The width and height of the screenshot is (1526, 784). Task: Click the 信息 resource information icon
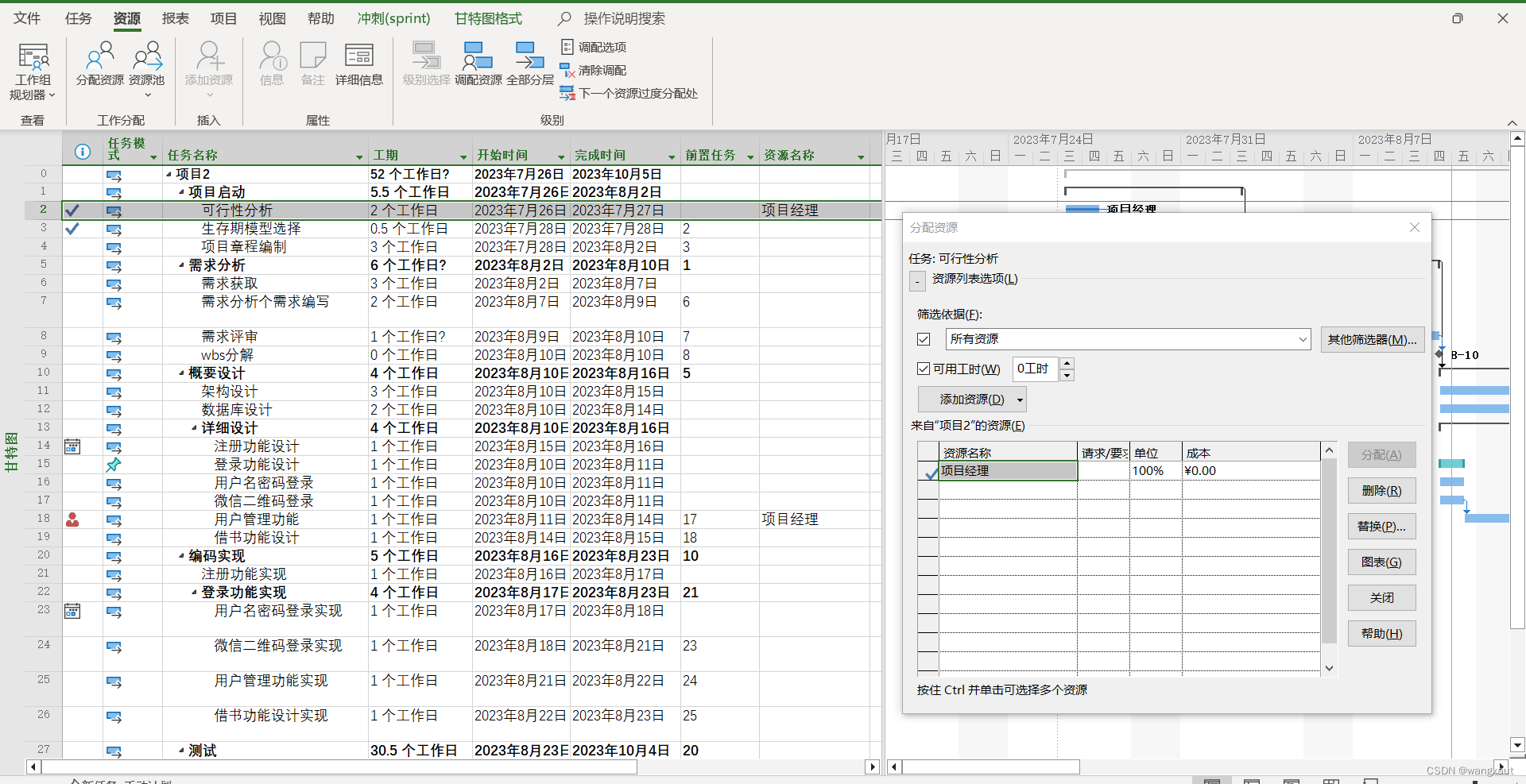tap(272, 64)
